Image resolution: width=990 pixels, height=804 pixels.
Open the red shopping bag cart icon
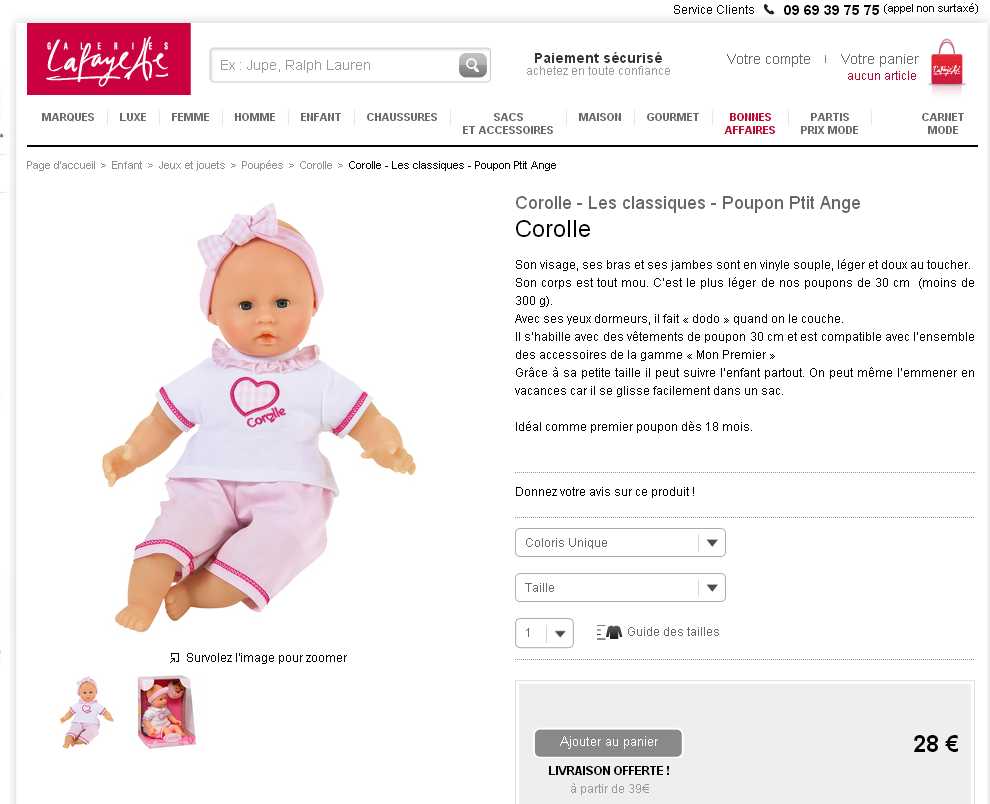[x=946, y=66]
